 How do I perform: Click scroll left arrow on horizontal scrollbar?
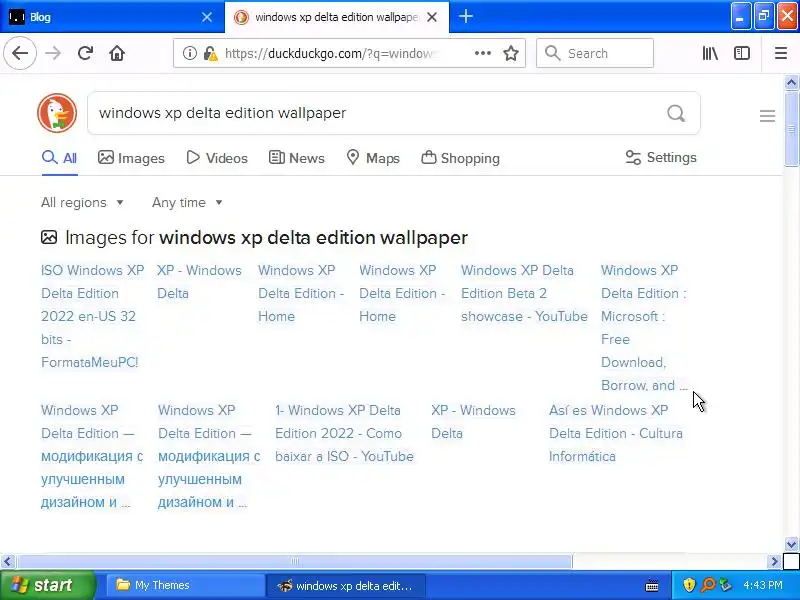click(x=7, y=561)
